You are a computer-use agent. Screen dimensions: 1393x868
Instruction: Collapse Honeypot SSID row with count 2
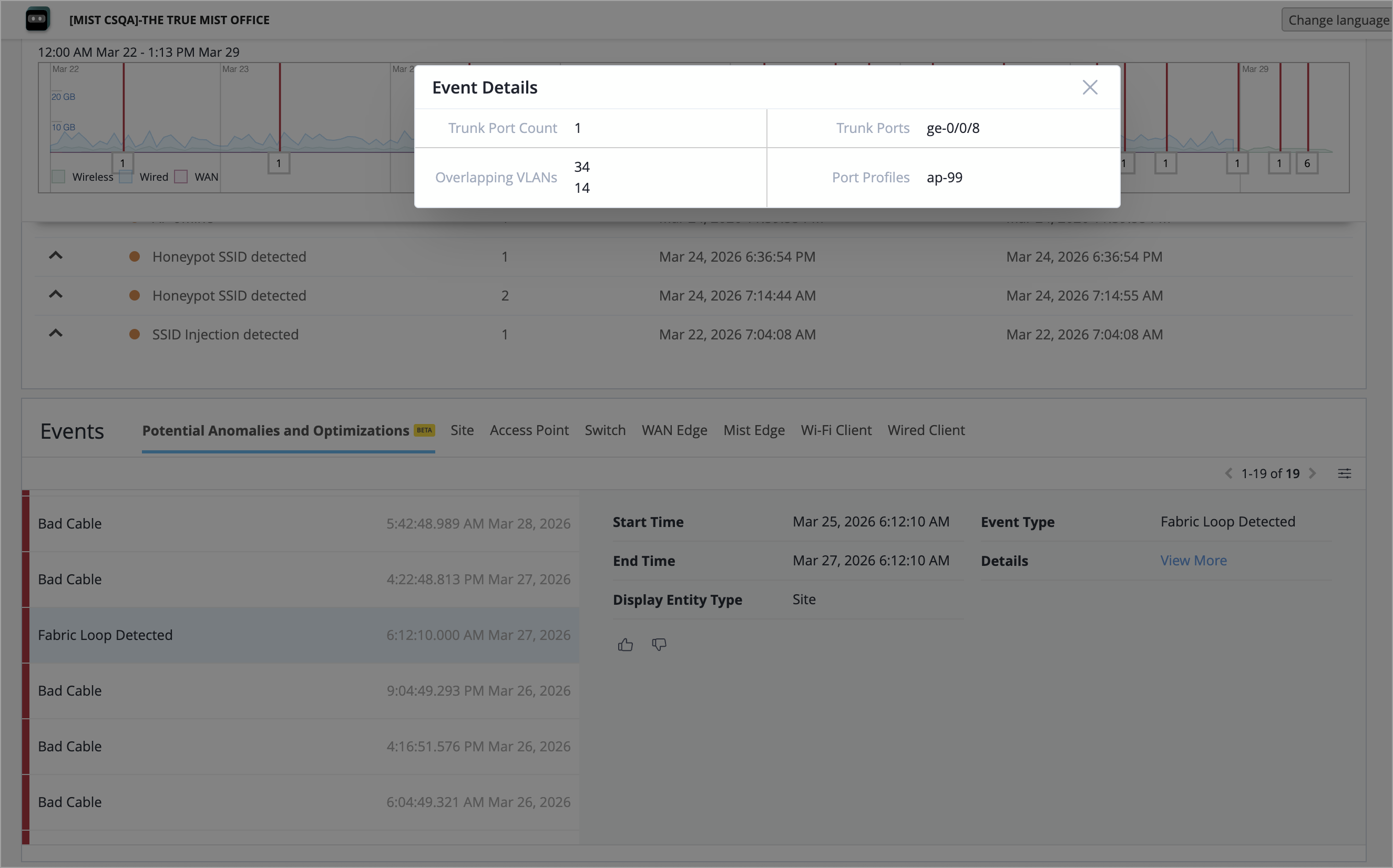56,294
